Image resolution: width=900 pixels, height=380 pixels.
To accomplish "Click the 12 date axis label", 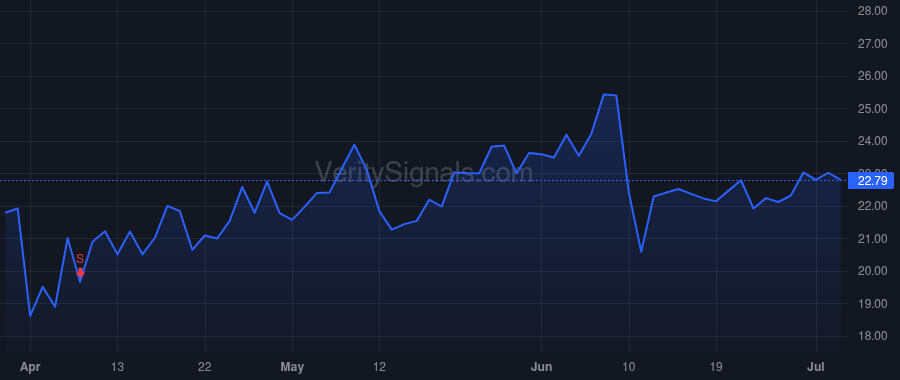I will pos(379,367).
